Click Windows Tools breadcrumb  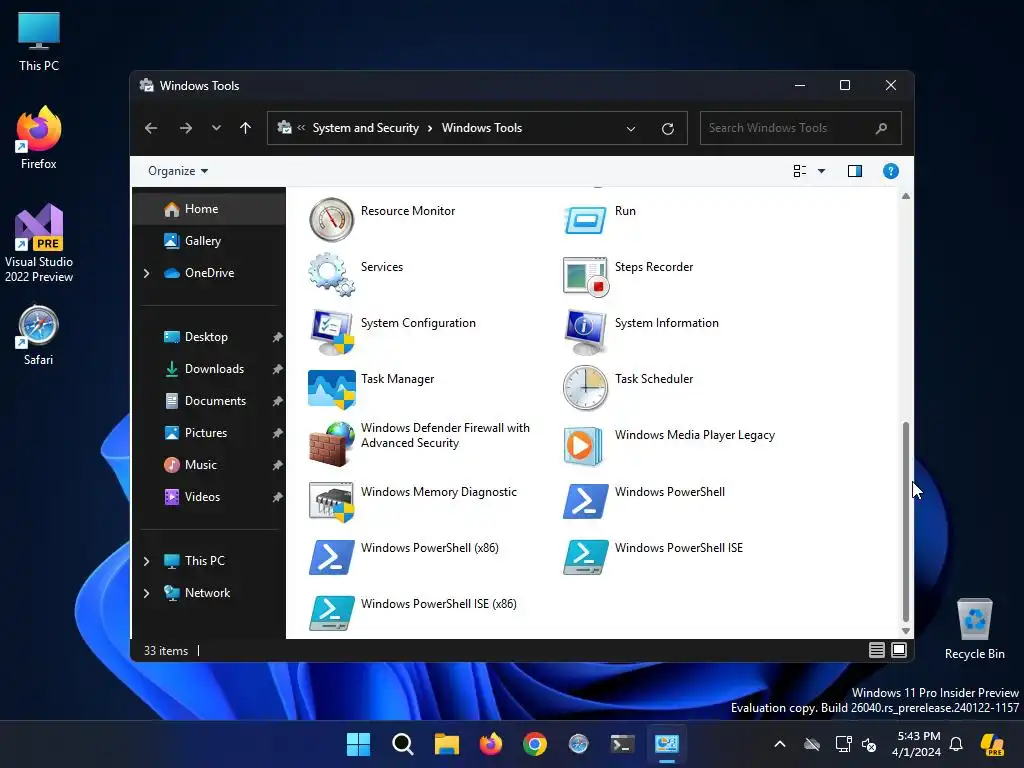pyautogui.click(x=482, y=128)
